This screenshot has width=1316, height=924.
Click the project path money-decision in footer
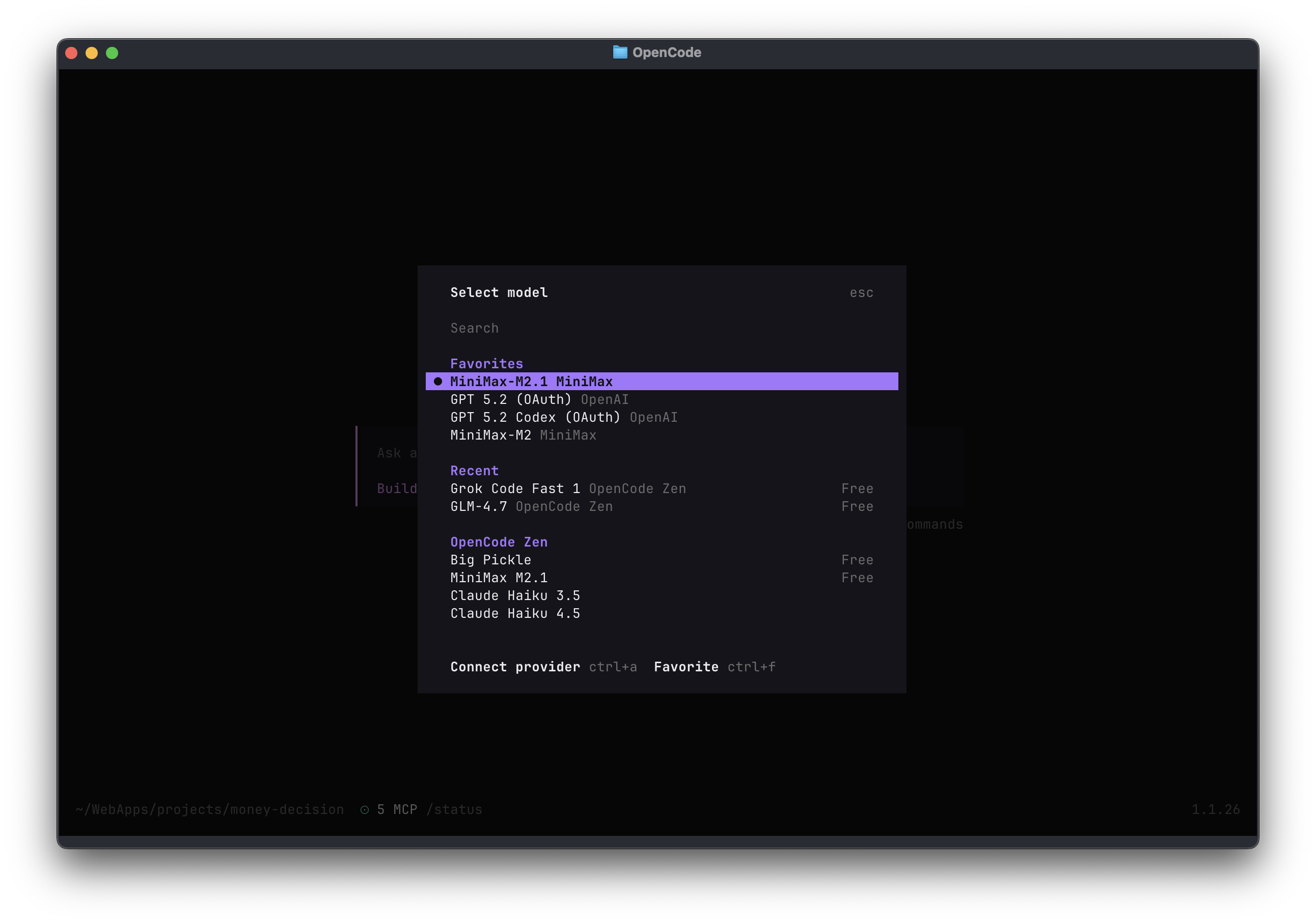tap(210, 809)
